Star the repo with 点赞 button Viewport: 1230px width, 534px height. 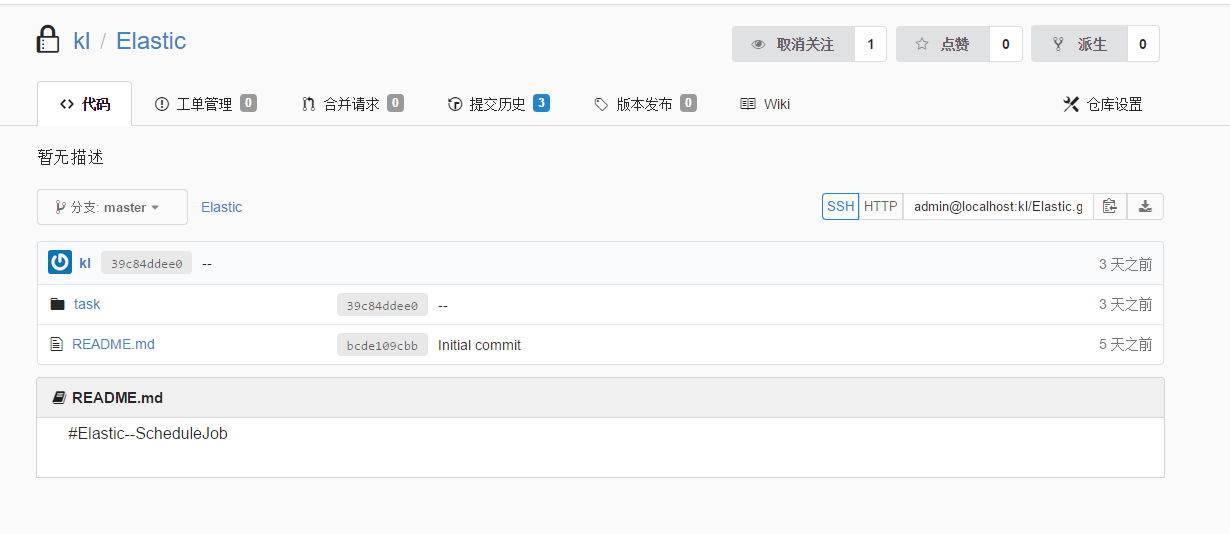(942, 44)
